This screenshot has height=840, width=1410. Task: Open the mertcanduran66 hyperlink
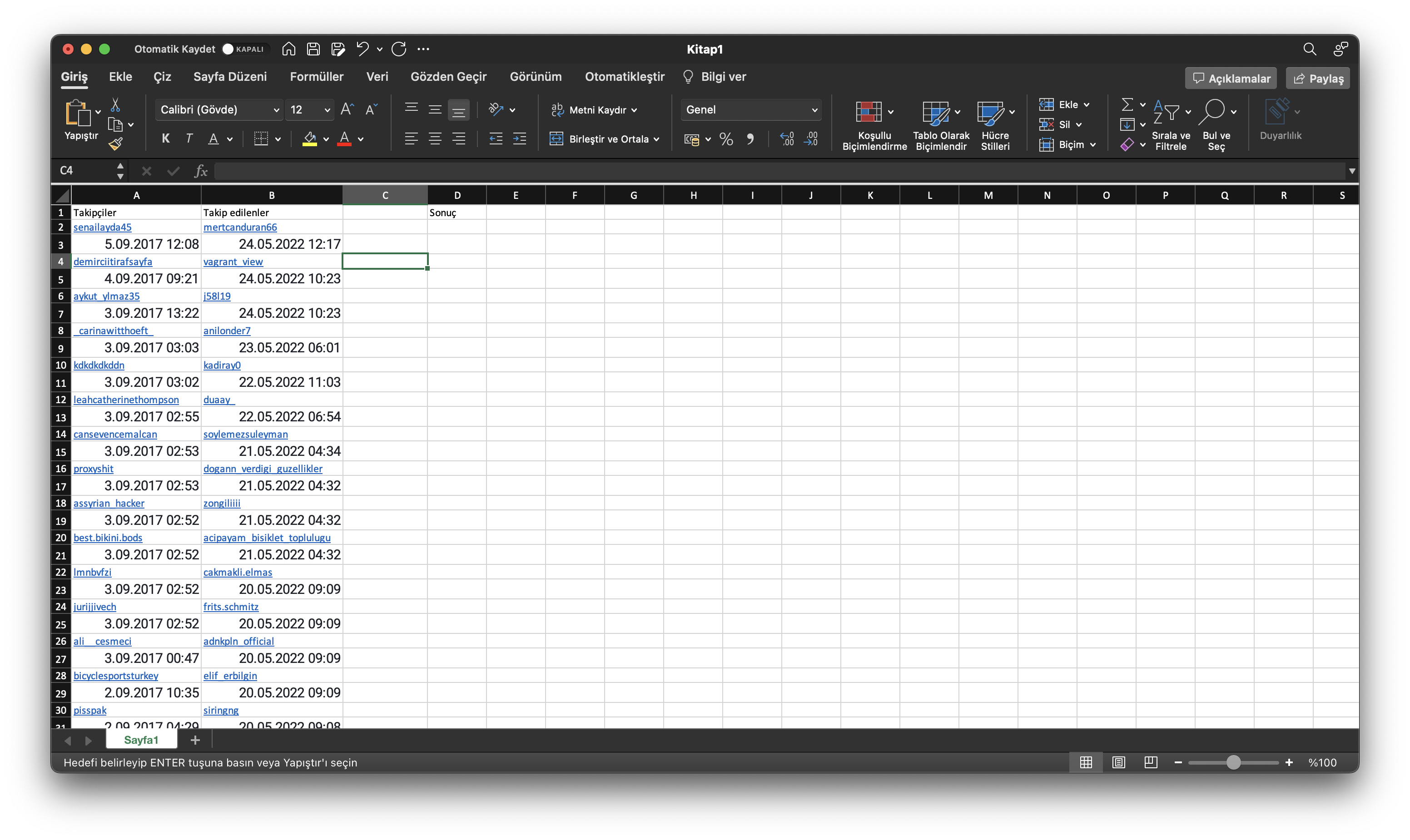[x=240, y=227]
